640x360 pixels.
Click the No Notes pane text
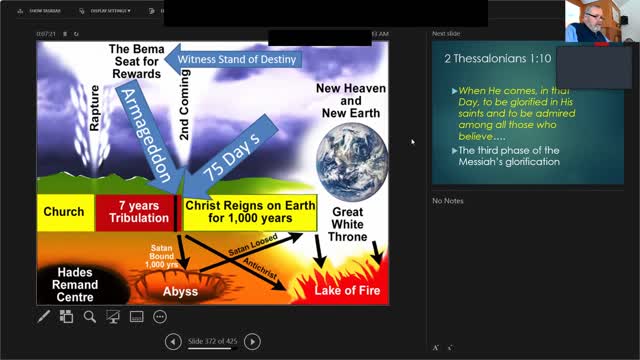(448, 201)
